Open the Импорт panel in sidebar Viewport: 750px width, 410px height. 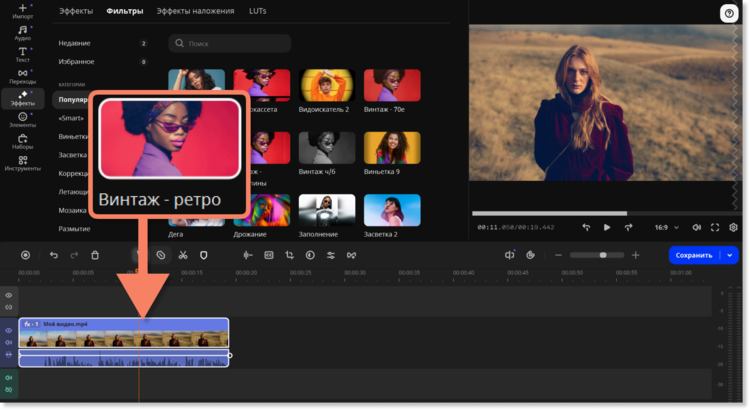click(22, 12)
